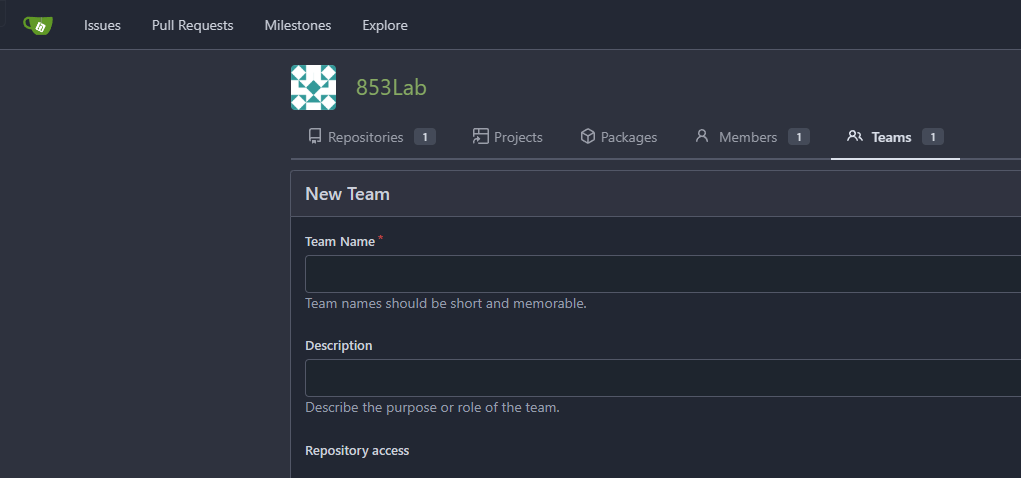Click the Gitea teacup logo
This screenshot has width=1021, height=478.
point(38,25)
